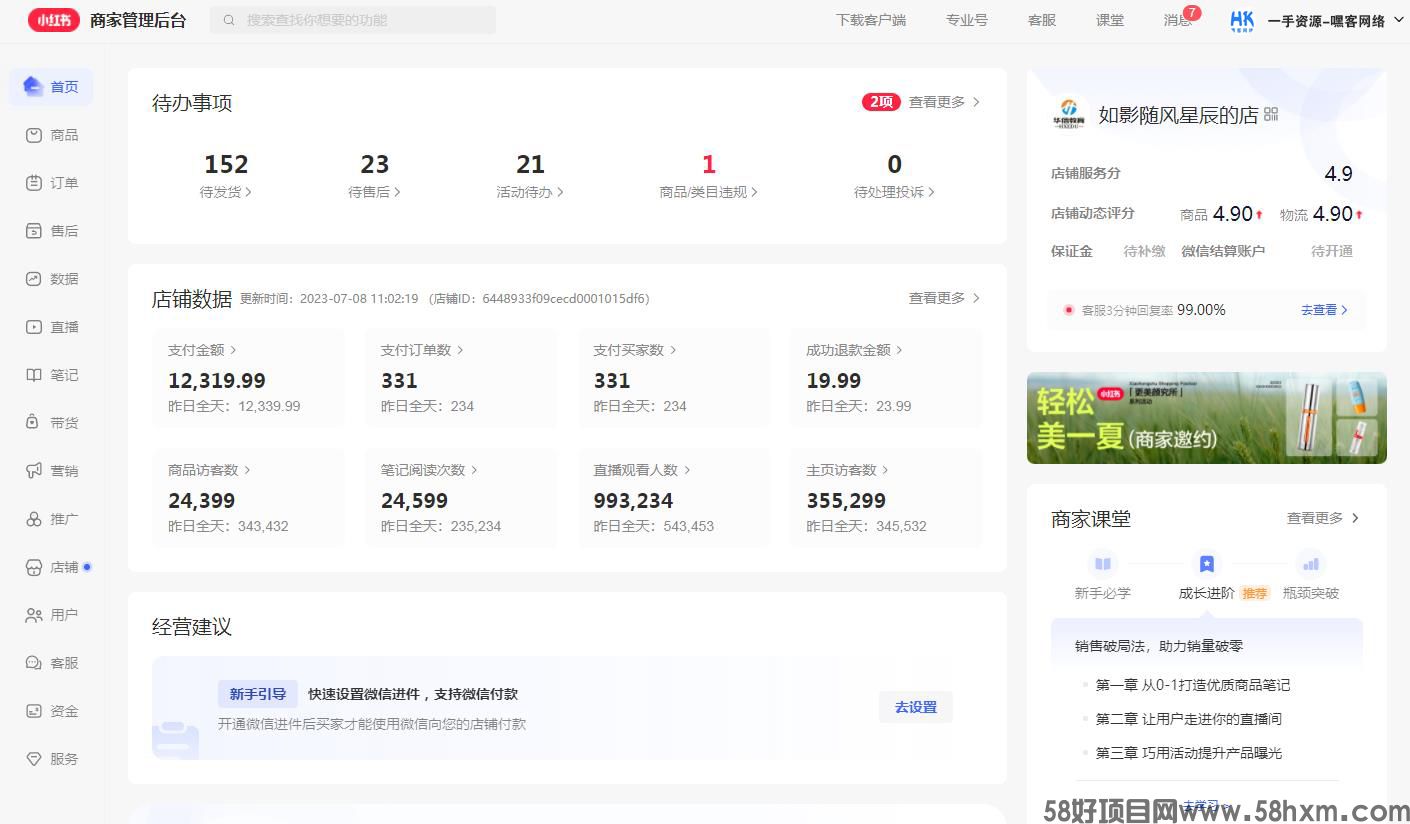Screen dimensions: 1410x824
Task: Open the 数据 analytics sidebar icon
Action: (33, 278)
